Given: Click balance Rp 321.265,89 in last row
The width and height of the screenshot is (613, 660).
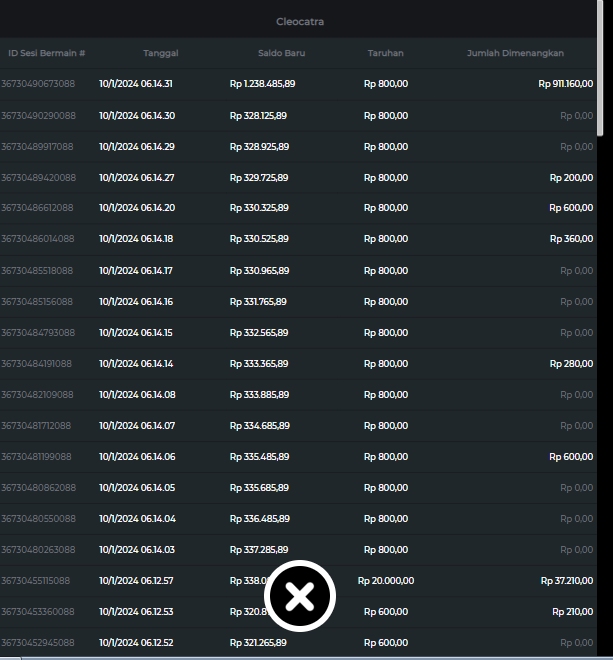Looking at the screenshot, I should [x=259, y=643].
